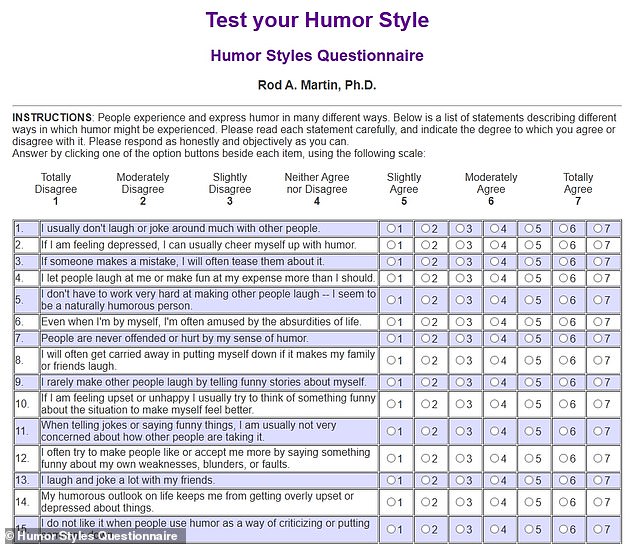Image resolution: width=634 pixels, height=544 pixels.
Task: Pick rating 6 for statement 12
Action: [562, 459]
